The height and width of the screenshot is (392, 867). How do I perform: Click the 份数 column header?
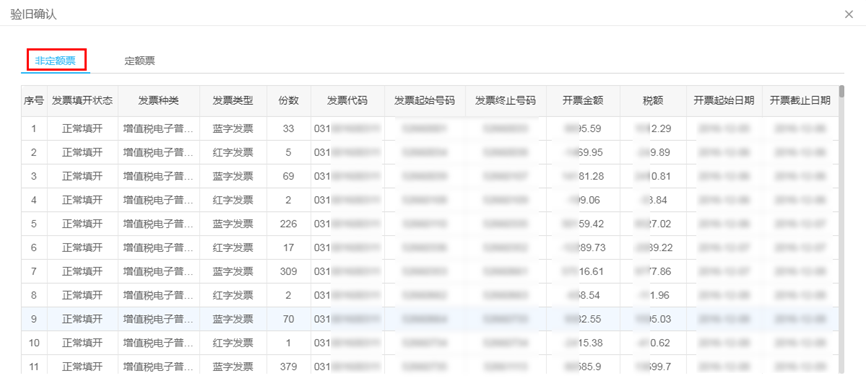(289, 101)
